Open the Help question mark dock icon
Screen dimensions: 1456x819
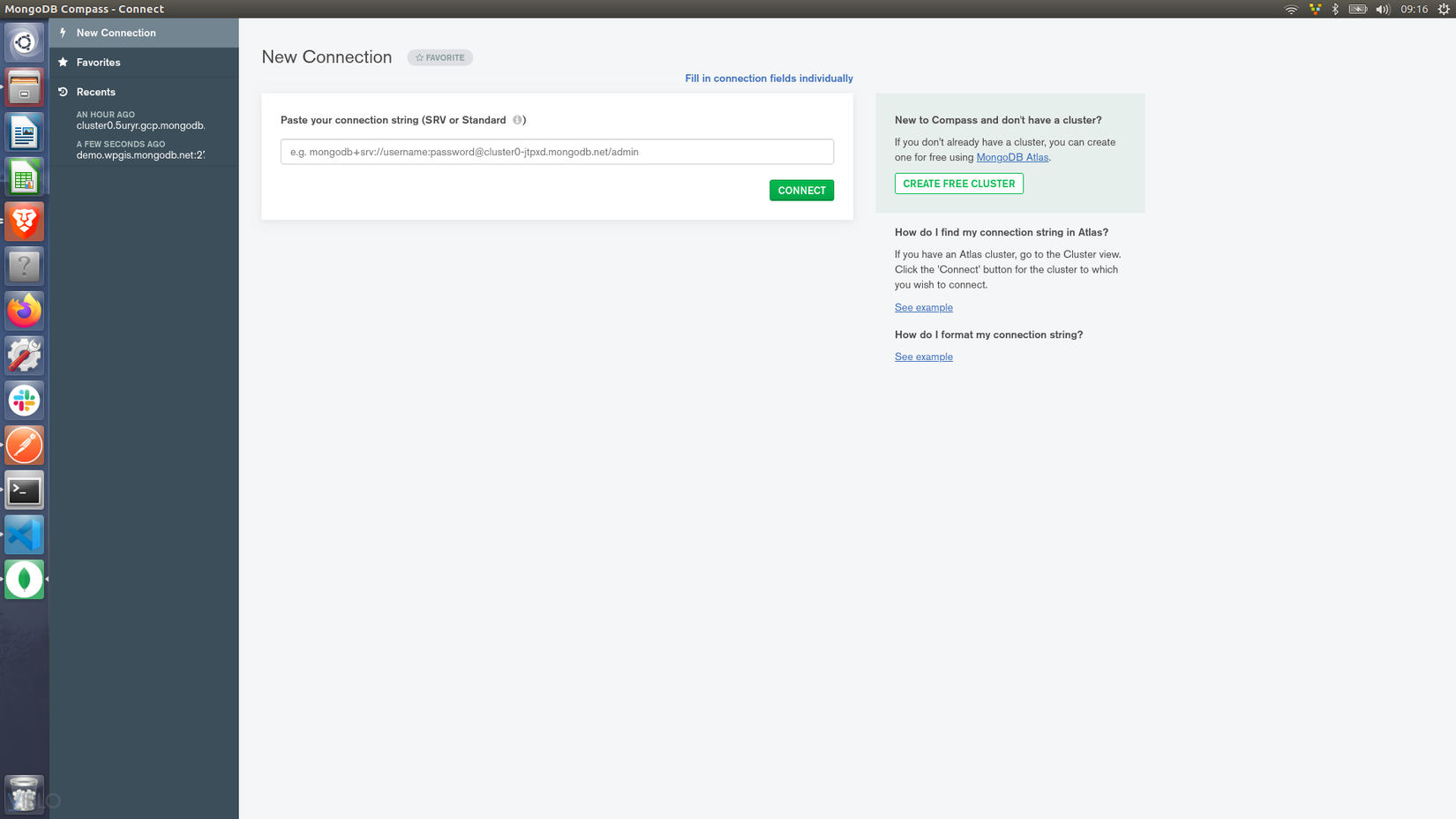point(24,267)
